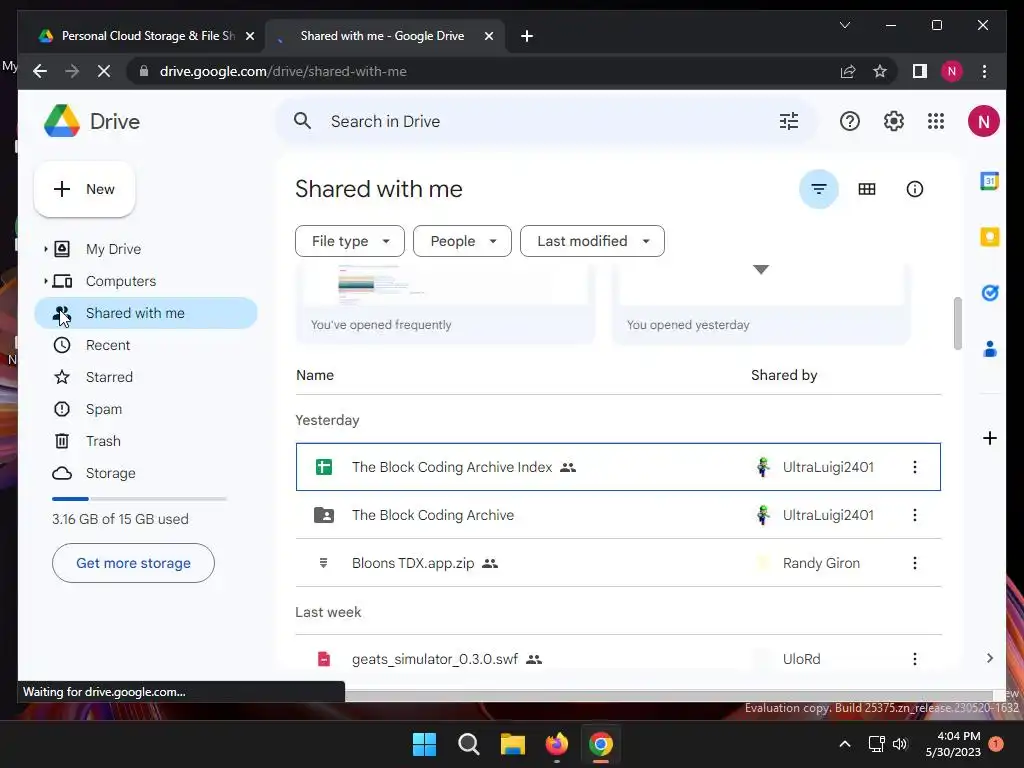Switch to Personal Cloud Storage tab
Viewport: 1024px width, 768px height.
tap(139, 36)
